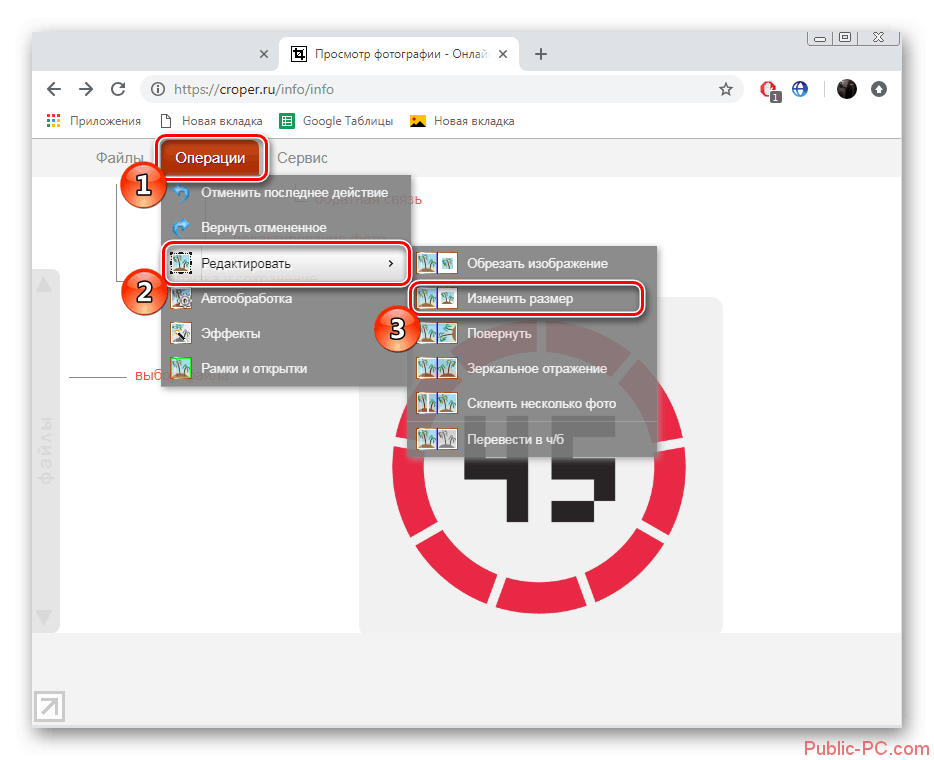This screenshot has height=760, width=934.
Task: Go forward with browser forward arrow
Action: [x=86, y=89]
